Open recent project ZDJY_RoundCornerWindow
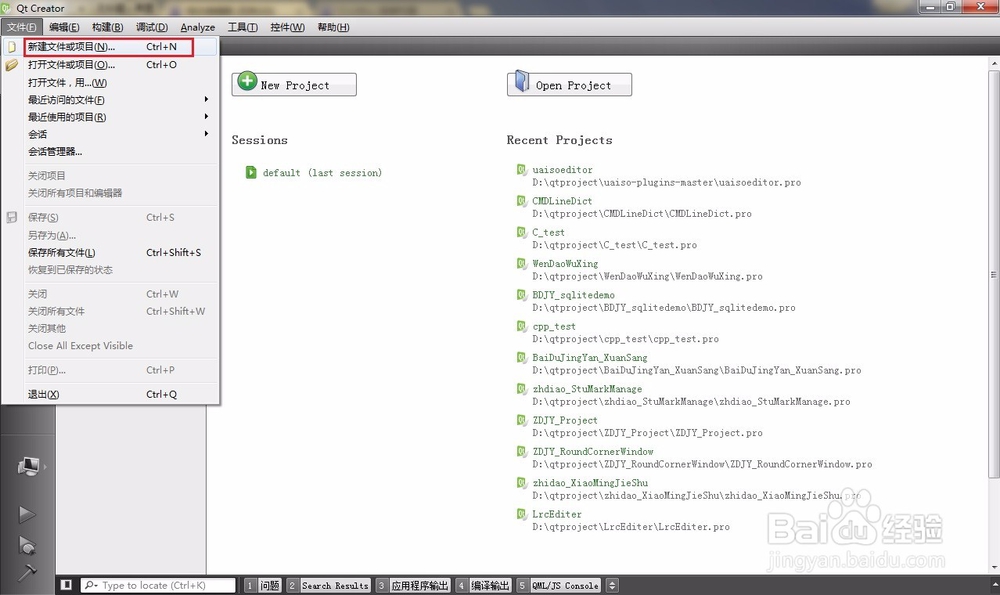Viewport: 1000px width, 595px height. [x=593, y=451]
